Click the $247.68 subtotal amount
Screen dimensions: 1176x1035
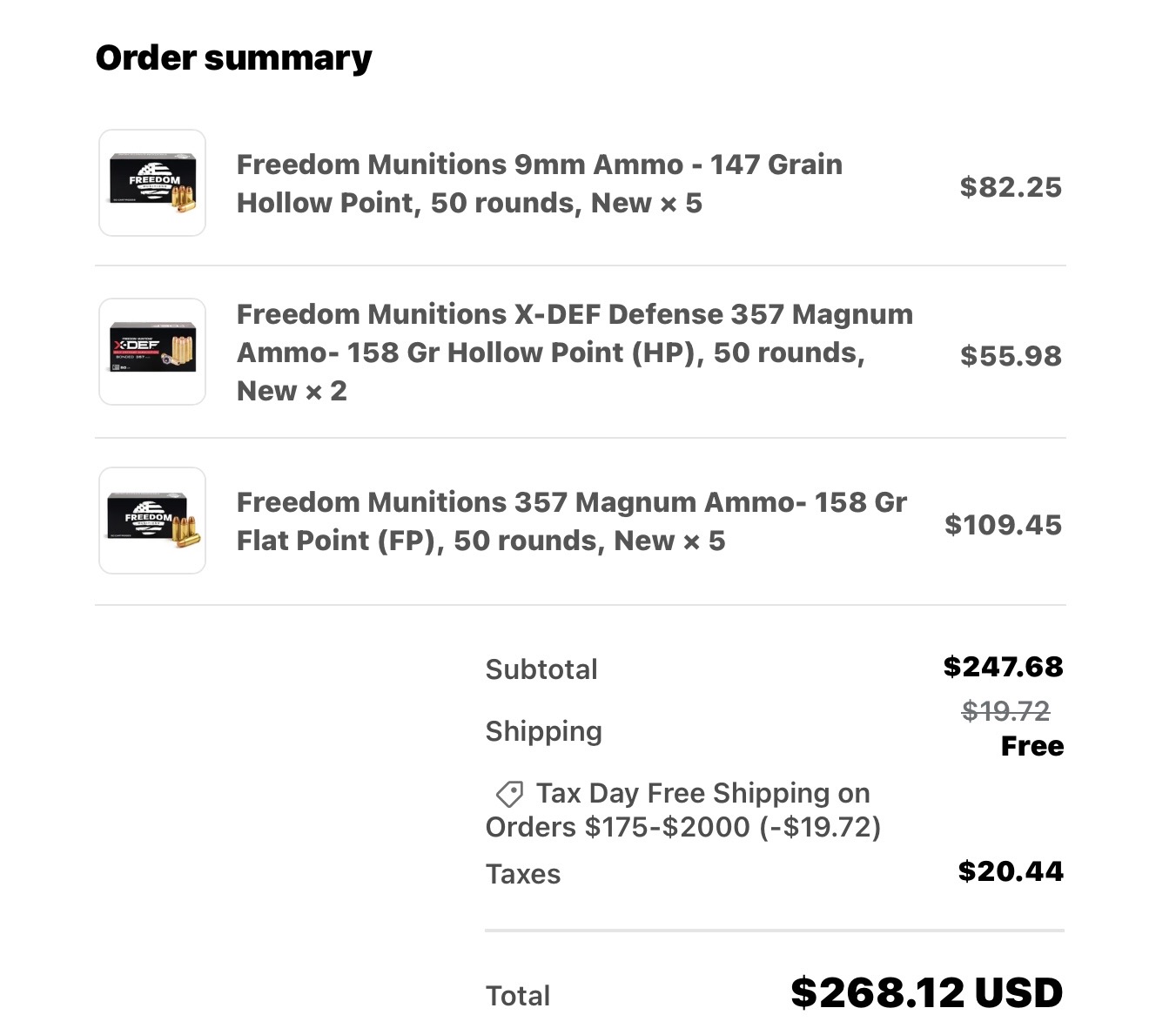tap(1003, 667)
